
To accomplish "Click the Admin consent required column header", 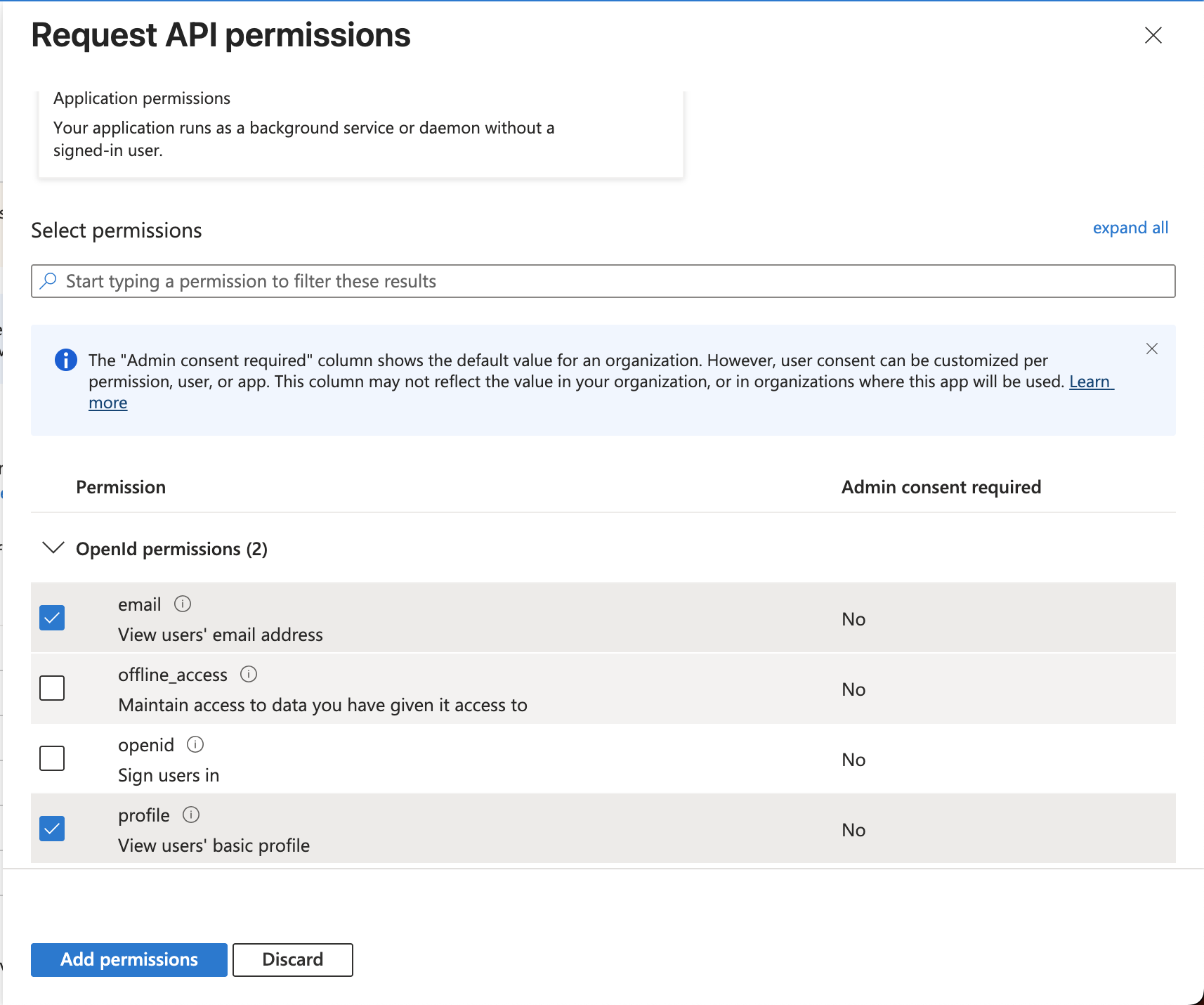I will (941, 487).
